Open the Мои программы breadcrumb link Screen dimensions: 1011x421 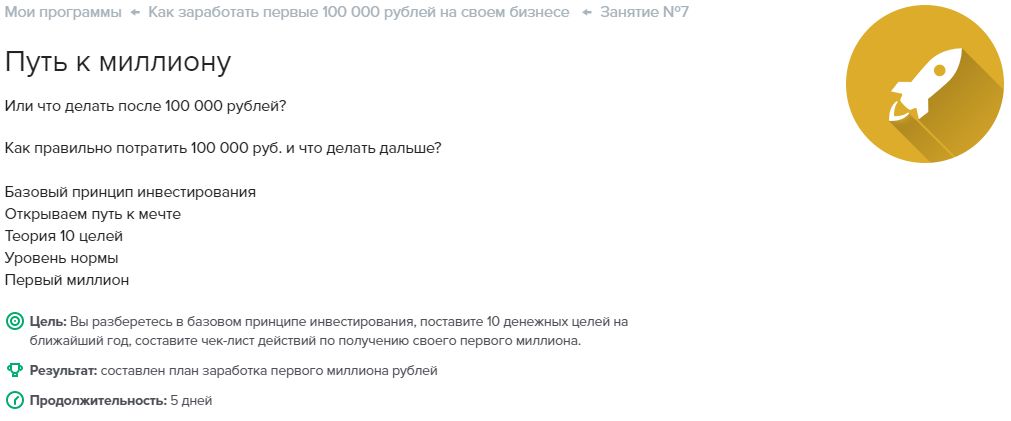[x=63, y=12]
